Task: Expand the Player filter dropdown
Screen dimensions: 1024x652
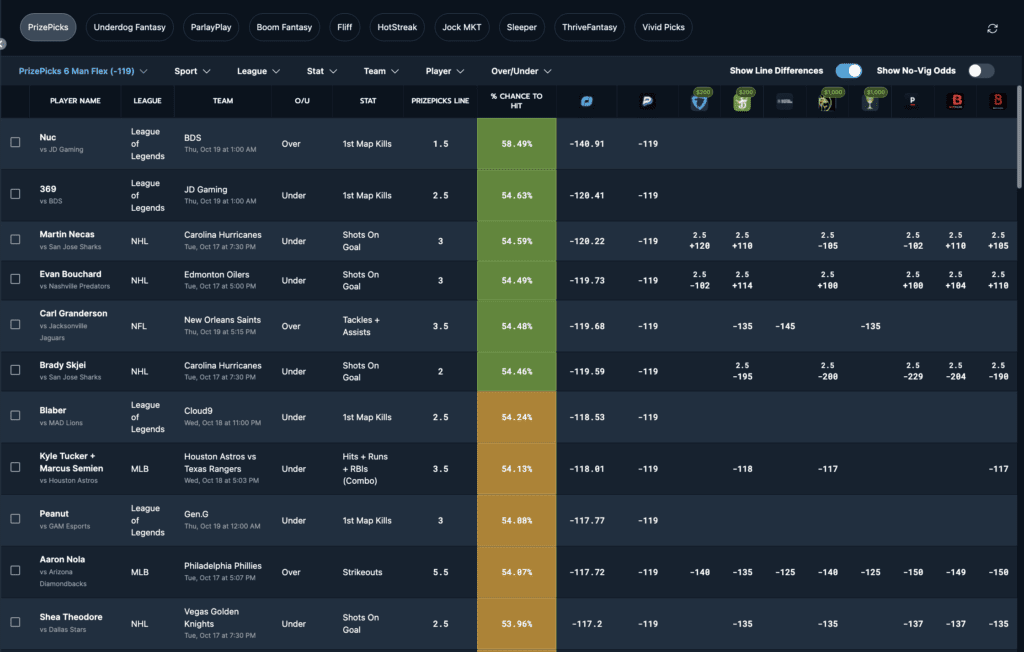Action: coord(445,71)
